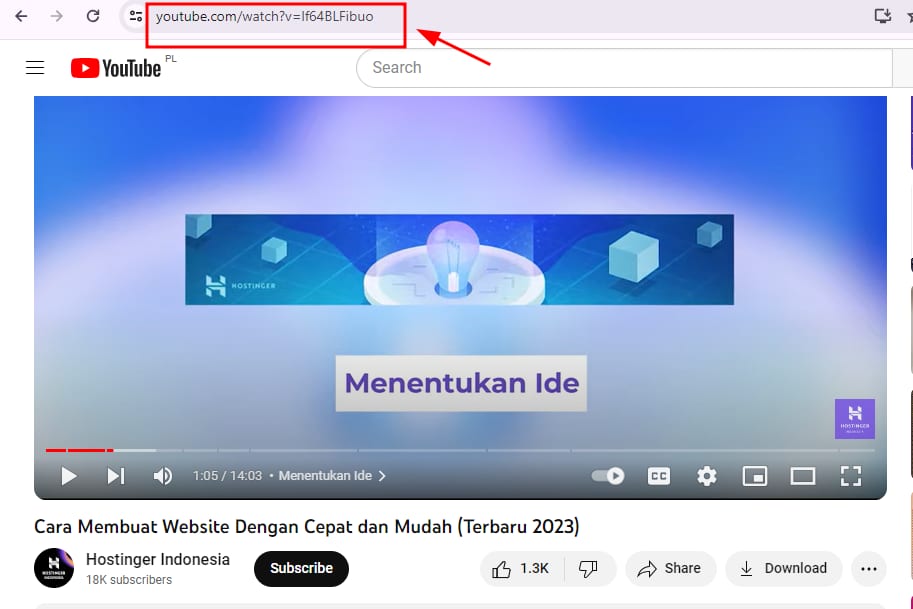Viewport: 913px width, 609px height.
Task: Click the video progress bar
Action: pyautogui.click(x=460, y=450)
